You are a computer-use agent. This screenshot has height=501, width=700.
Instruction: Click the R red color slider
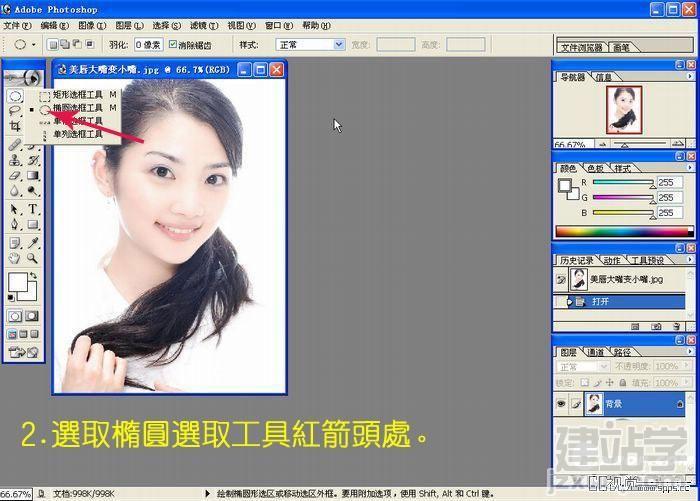[x=623, y=183]
